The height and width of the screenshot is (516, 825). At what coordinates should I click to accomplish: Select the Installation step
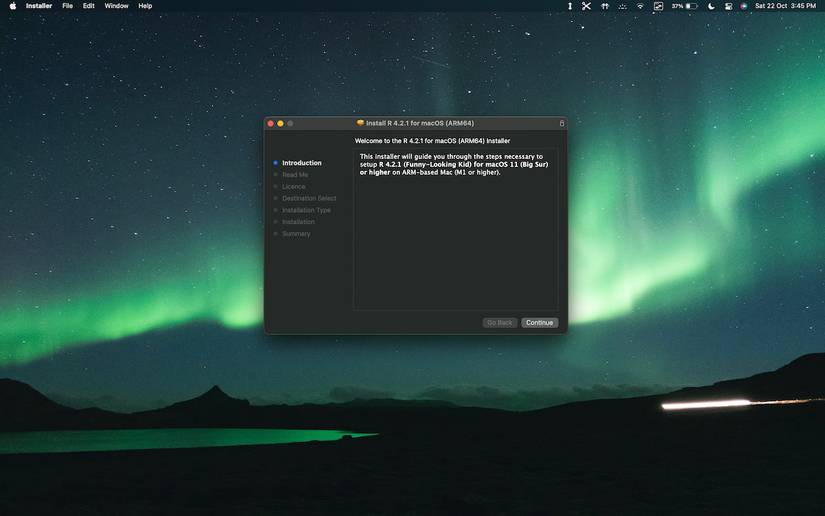click(x=298, y=222)
